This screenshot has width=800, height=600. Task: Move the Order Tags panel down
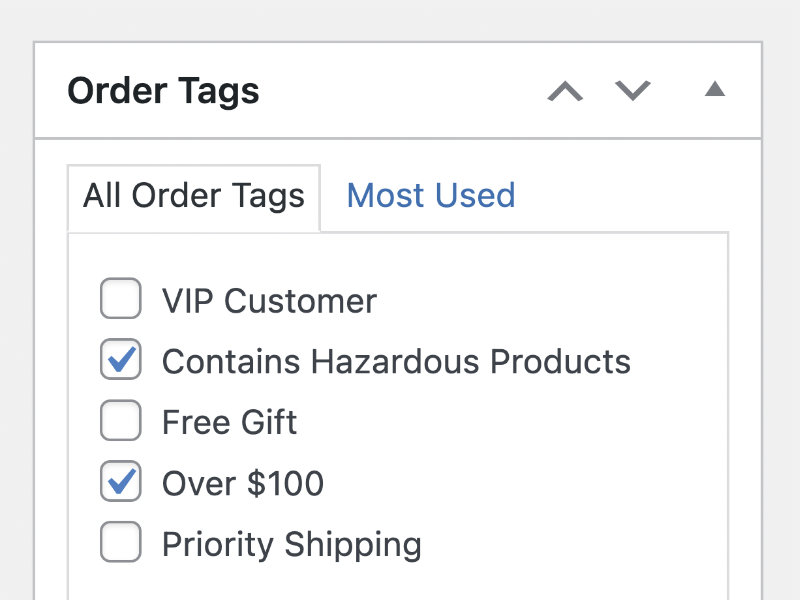tap(632, 91)
